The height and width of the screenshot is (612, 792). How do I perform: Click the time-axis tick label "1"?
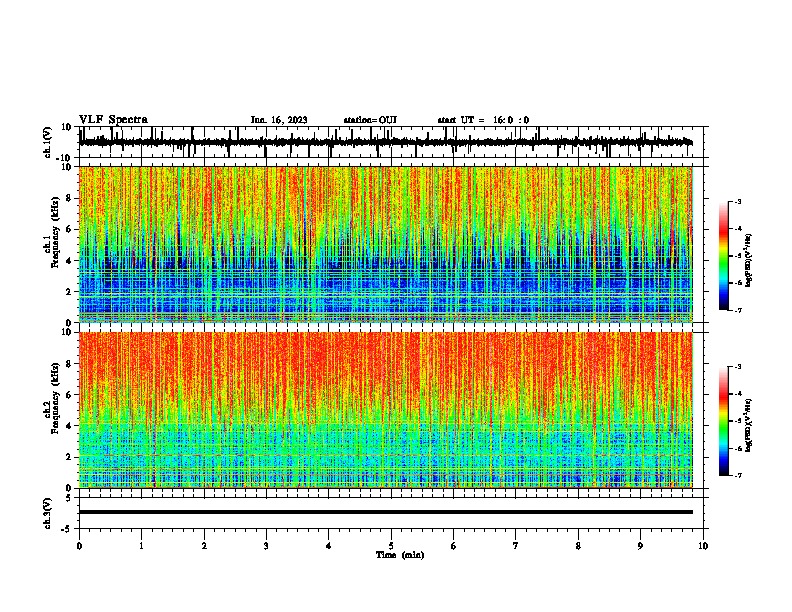(x=141, y=546)
